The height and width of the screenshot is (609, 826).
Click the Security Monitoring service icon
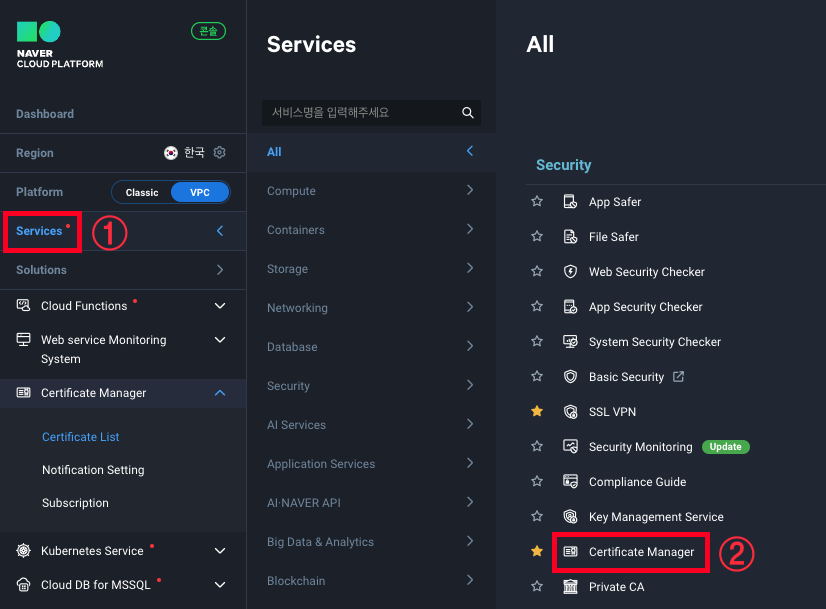pyautogui.click(x=570, y=447)
